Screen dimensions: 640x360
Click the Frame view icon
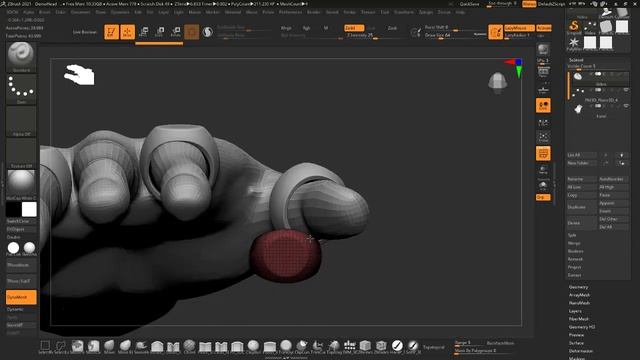click(x=543, y=137)
